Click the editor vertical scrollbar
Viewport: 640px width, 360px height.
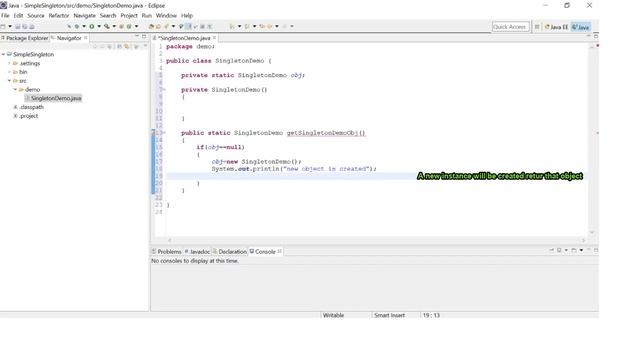click(592, 139)
